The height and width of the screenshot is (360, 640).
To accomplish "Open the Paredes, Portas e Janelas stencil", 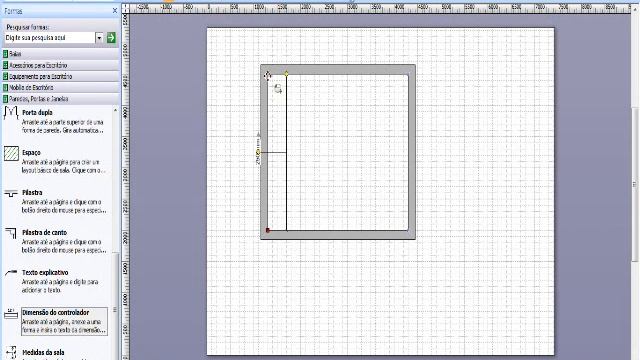I will pos(60,99).
